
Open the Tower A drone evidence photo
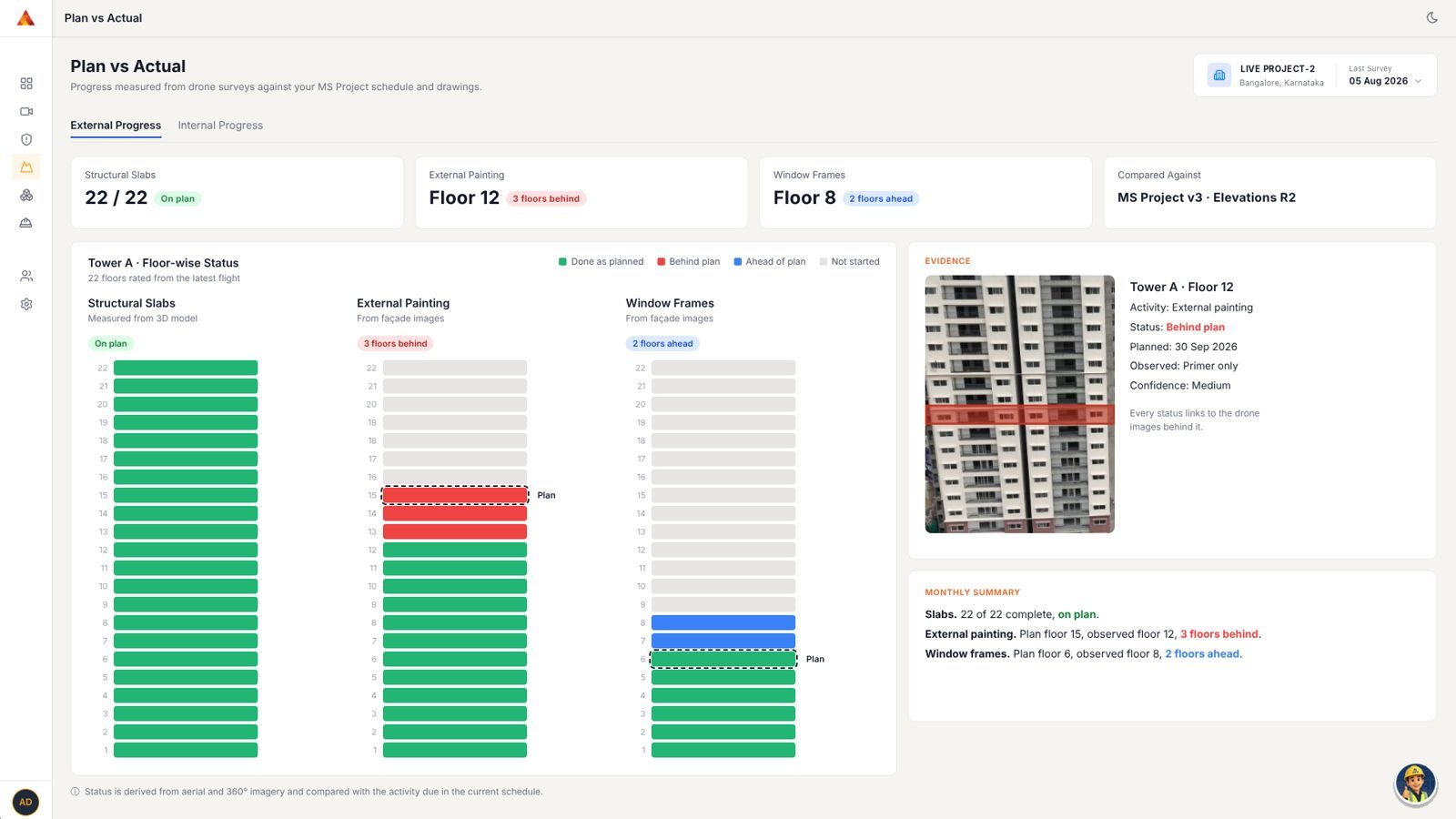tap(1019, 404)
